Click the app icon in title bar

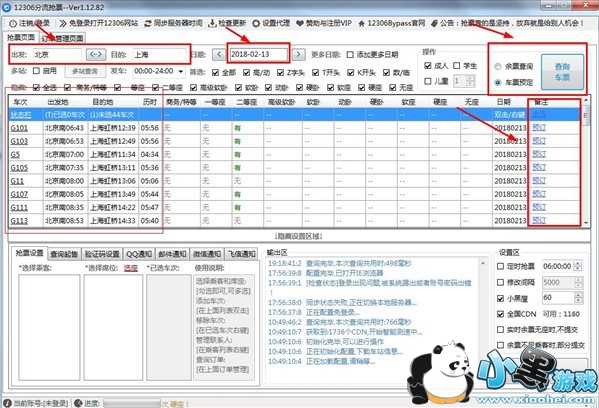coord(6,7)
